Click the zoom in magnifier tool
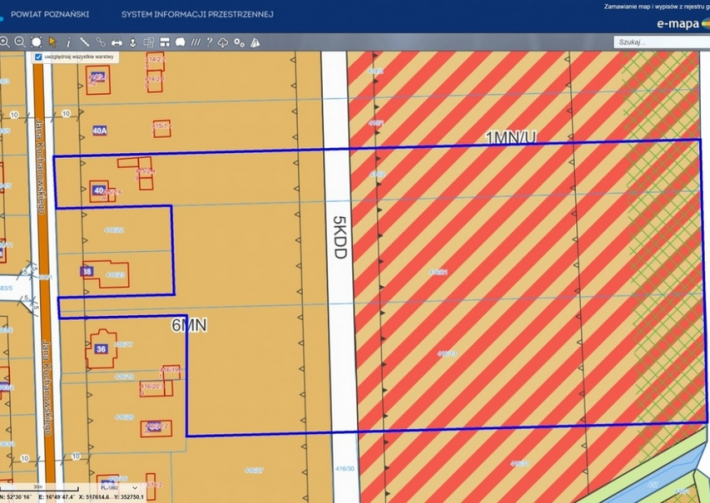This screenshot has height=503, width=710. 5,42
